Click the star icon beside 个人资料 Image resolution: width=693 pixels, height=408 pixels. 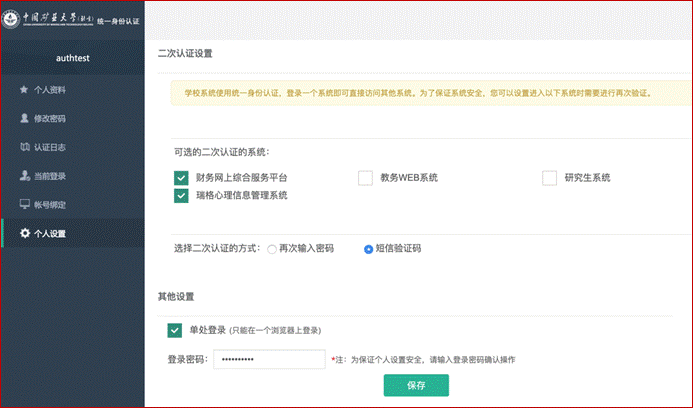click(24, 90)
